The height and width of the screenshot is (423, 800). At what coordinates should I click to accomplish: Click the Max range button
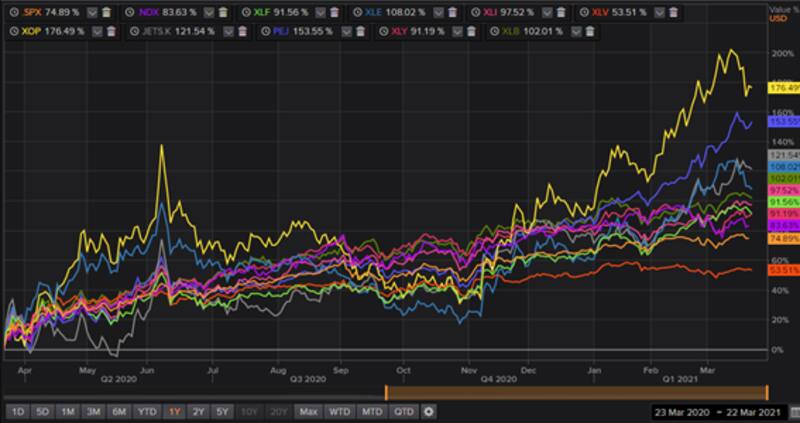coord(308,411)
